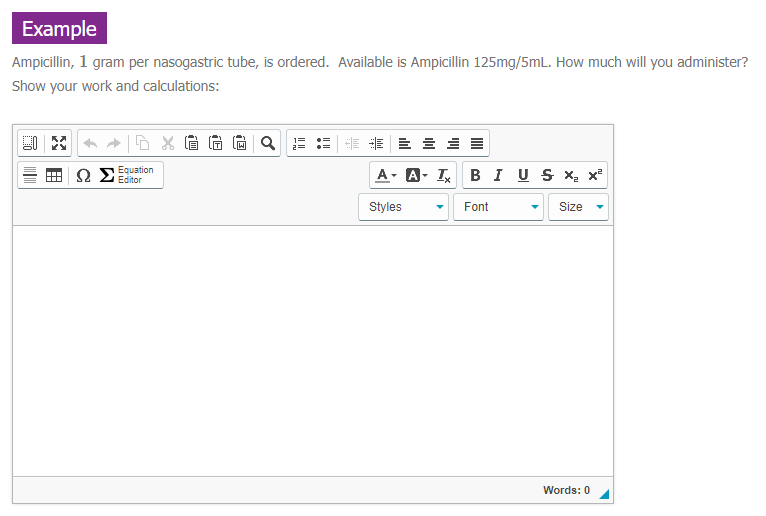Toggle strikethrough formatting
This screenshot has width=766, height=516.
click(547, 175)
